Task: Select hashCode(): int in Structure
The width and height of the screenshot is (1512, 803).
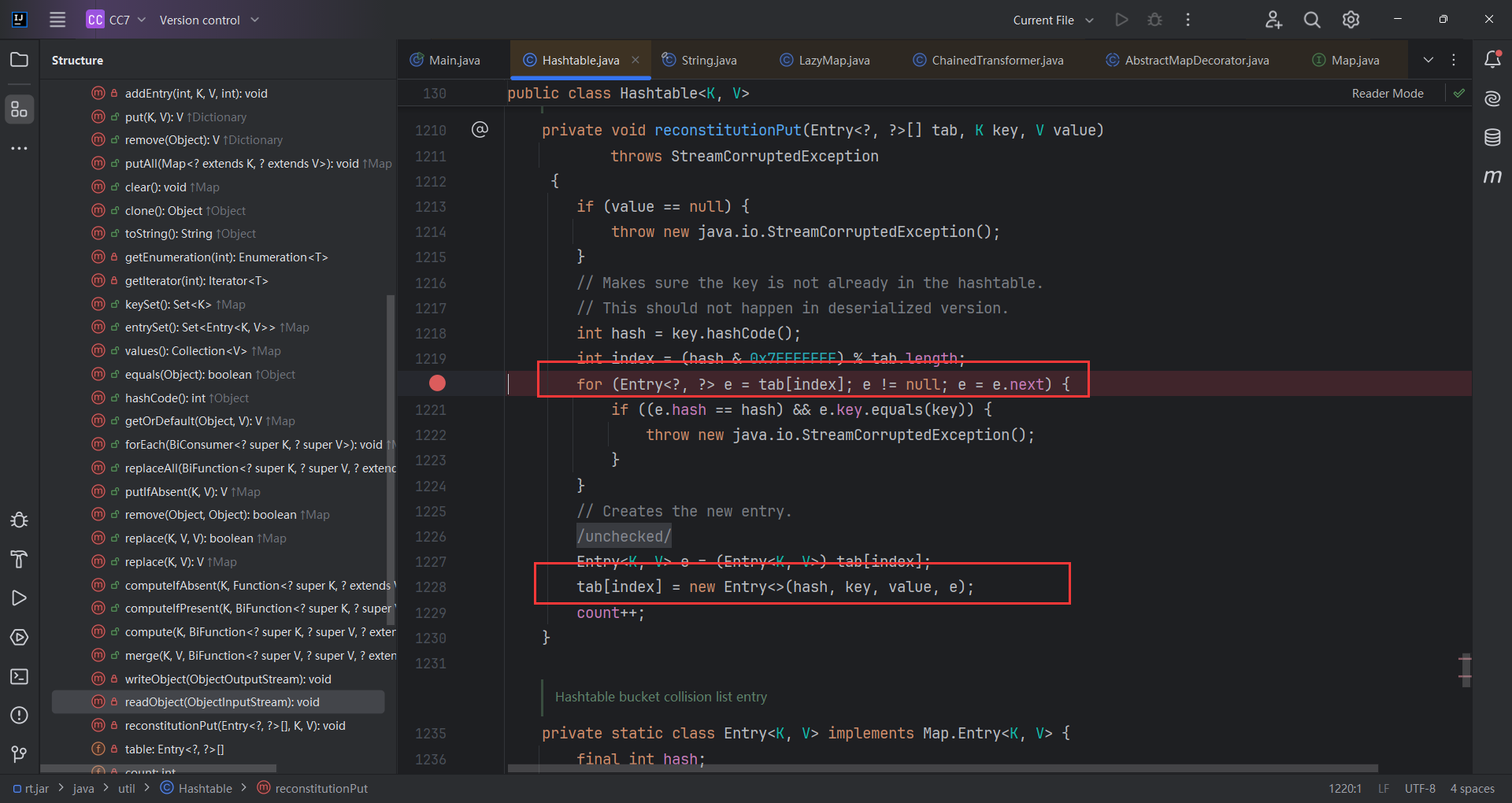Action: pyautogui.click(x=218, y=398)
